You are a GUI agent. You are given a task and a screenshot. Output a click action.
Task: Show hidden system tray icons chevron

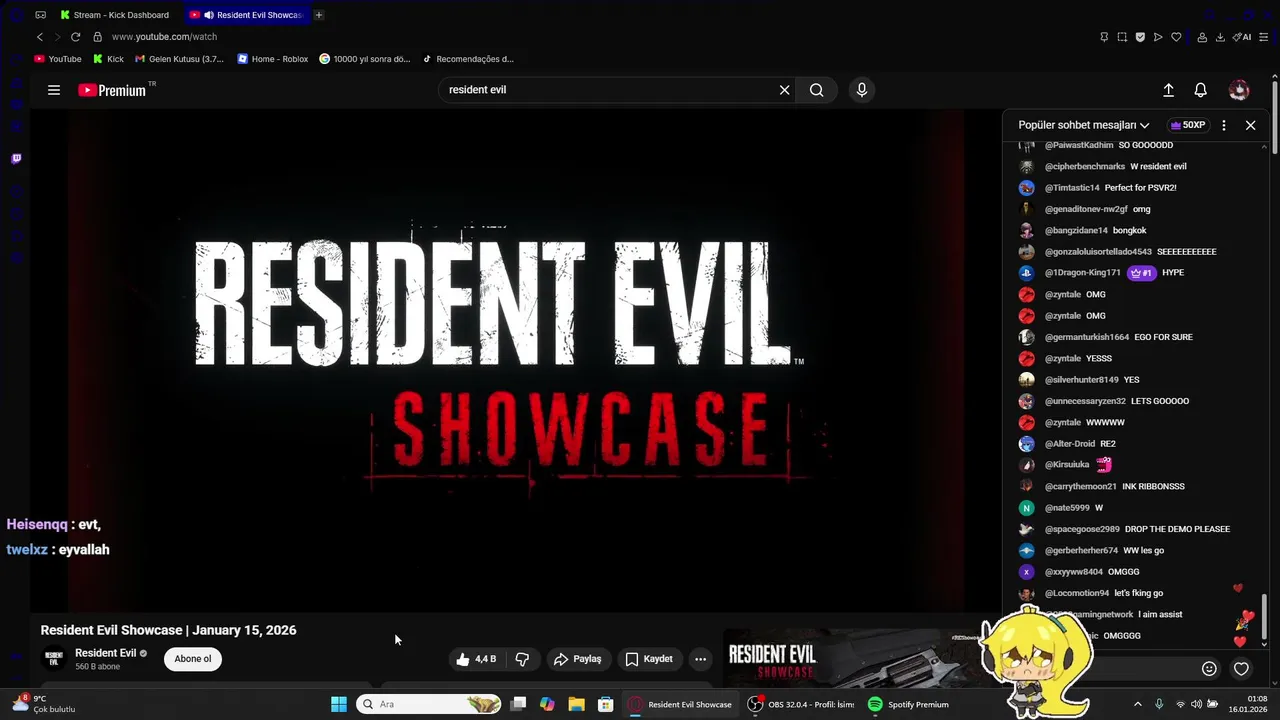point(1137,704)
